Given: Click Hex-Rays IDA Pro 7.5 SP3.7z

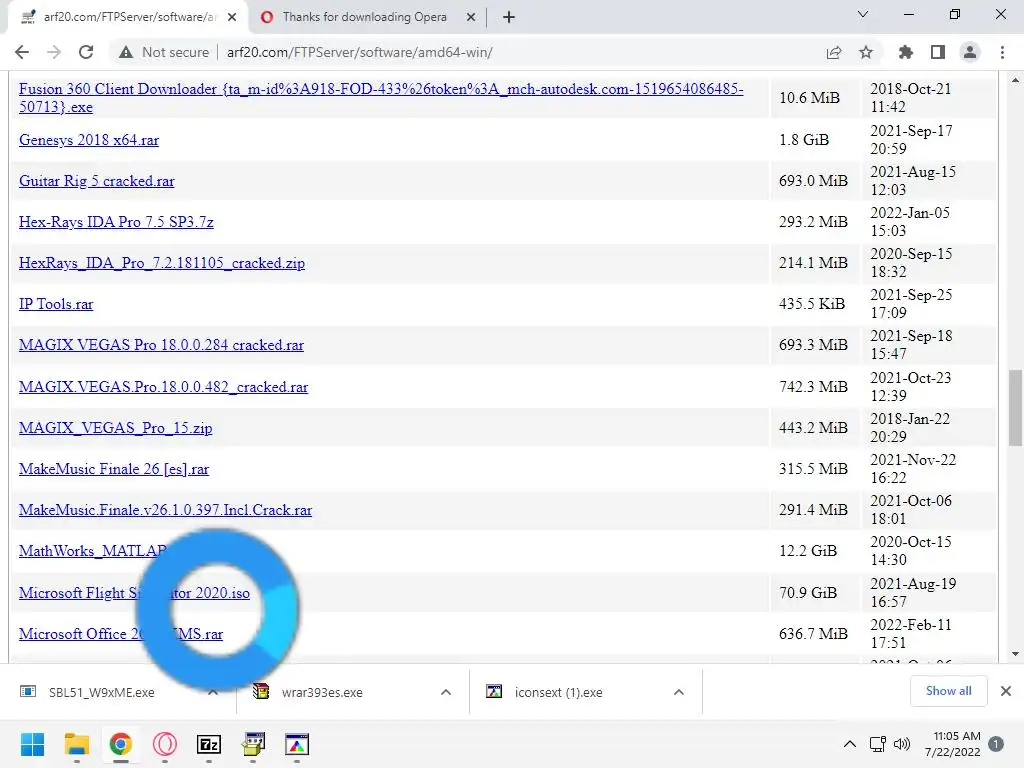Looking at the screenshot, I should pyautogui.click(x=116, y=222).
